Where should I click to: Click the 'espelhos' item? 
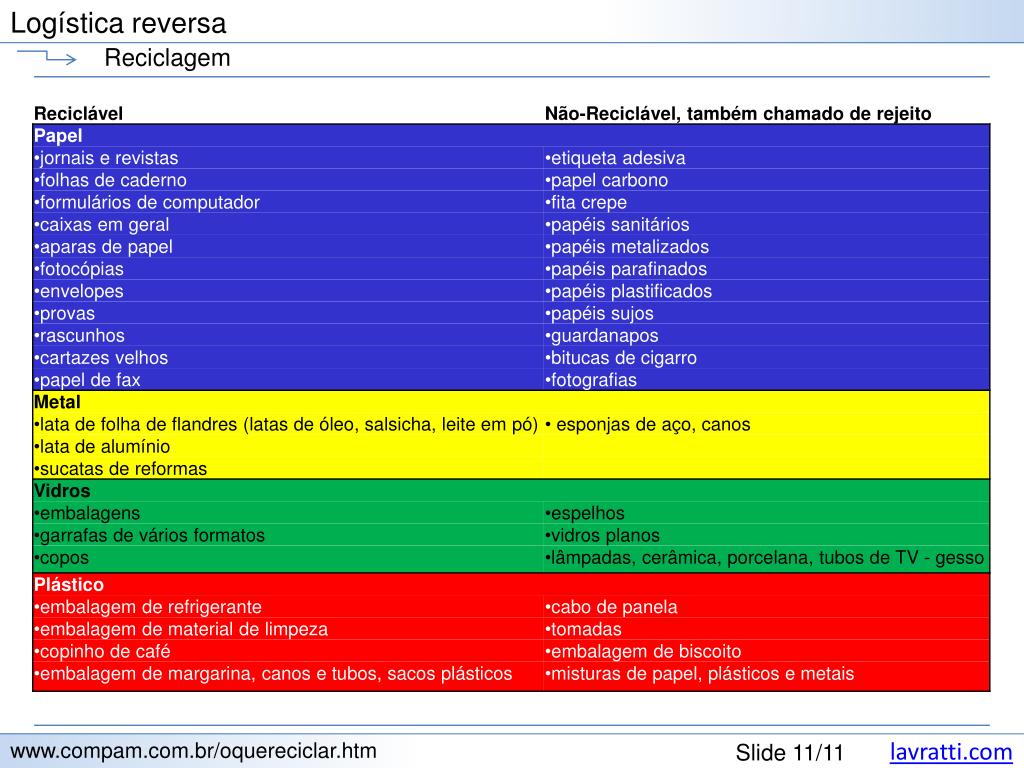(585, 513)
